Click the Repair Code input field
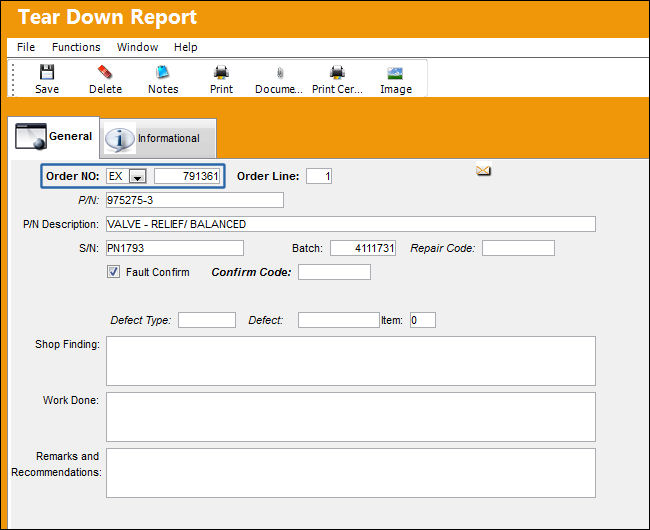This screenshot has height=530, width=650. coord(518,248)
